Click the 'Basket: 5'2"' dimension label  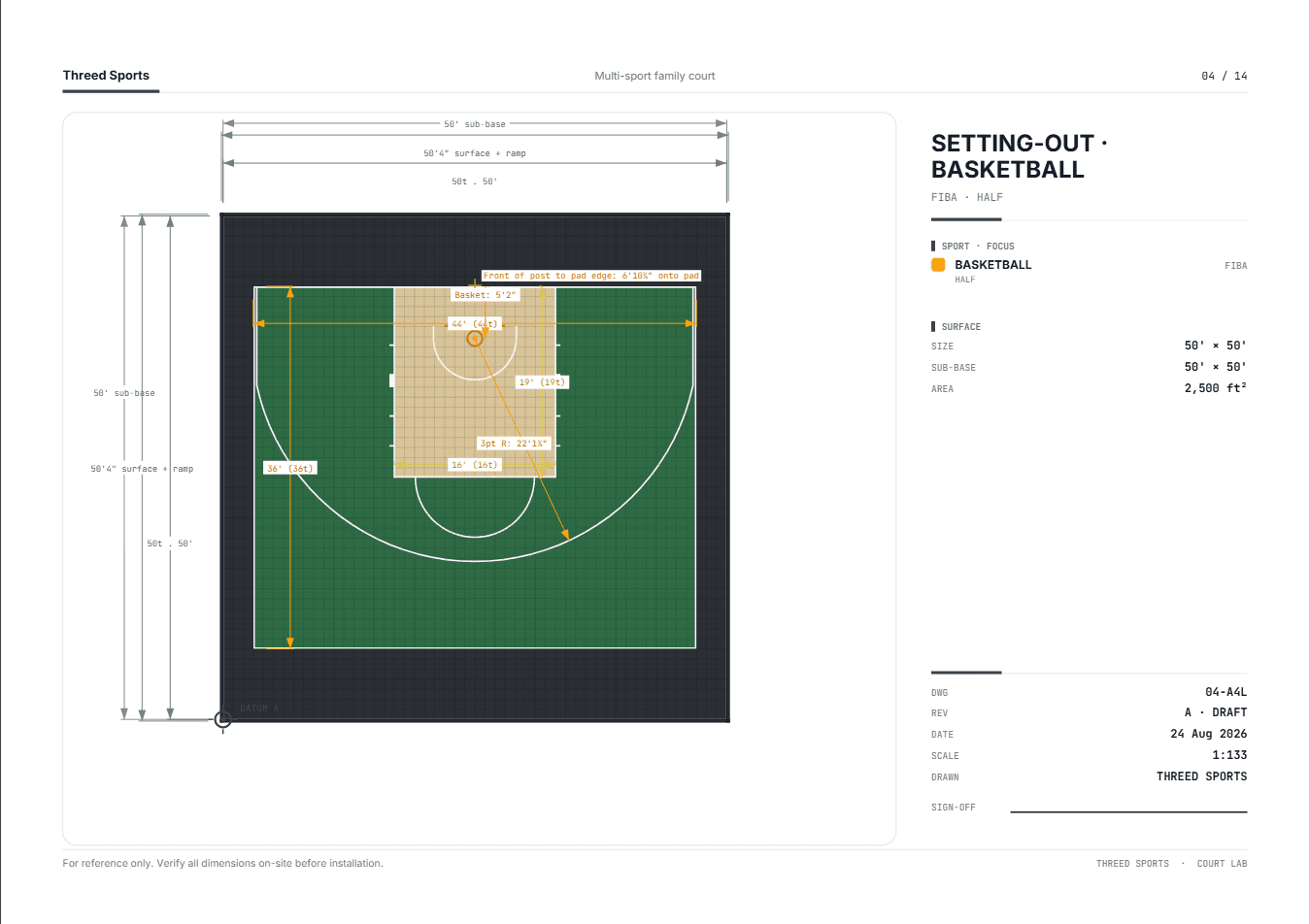486,295
